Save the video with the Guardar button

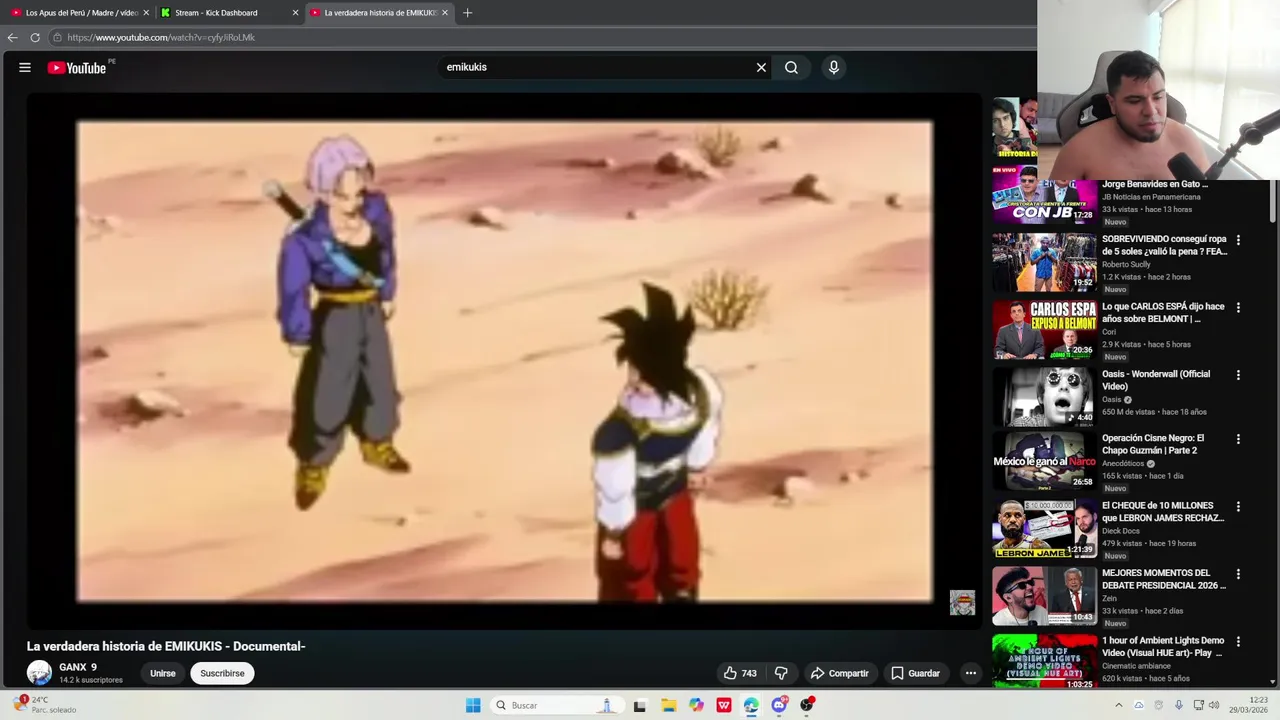tap(916, 673)
